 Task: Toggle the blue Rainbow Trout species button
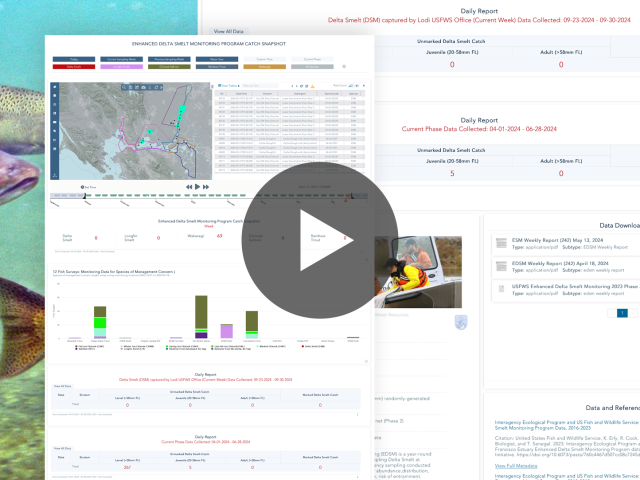coord(217,67)
